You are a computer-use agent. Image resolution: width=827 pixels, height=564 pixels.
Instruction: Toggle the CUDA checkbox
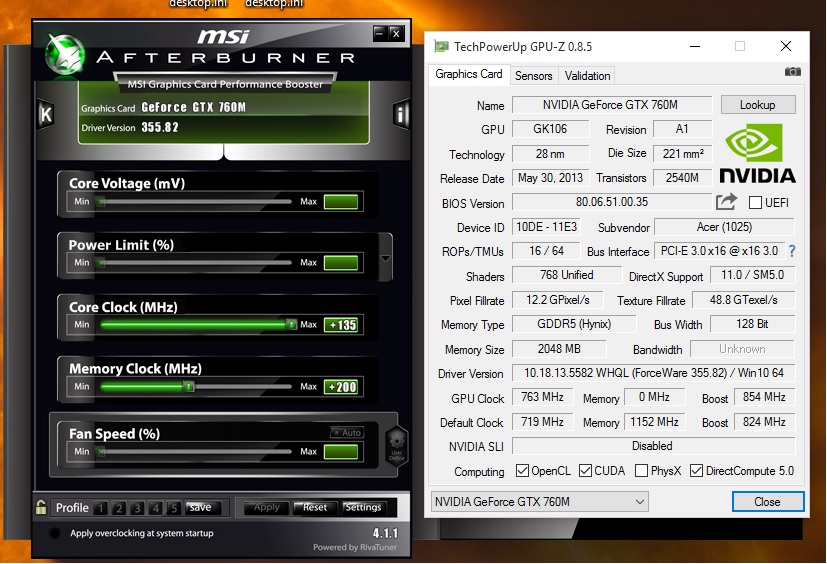(585, 471)
